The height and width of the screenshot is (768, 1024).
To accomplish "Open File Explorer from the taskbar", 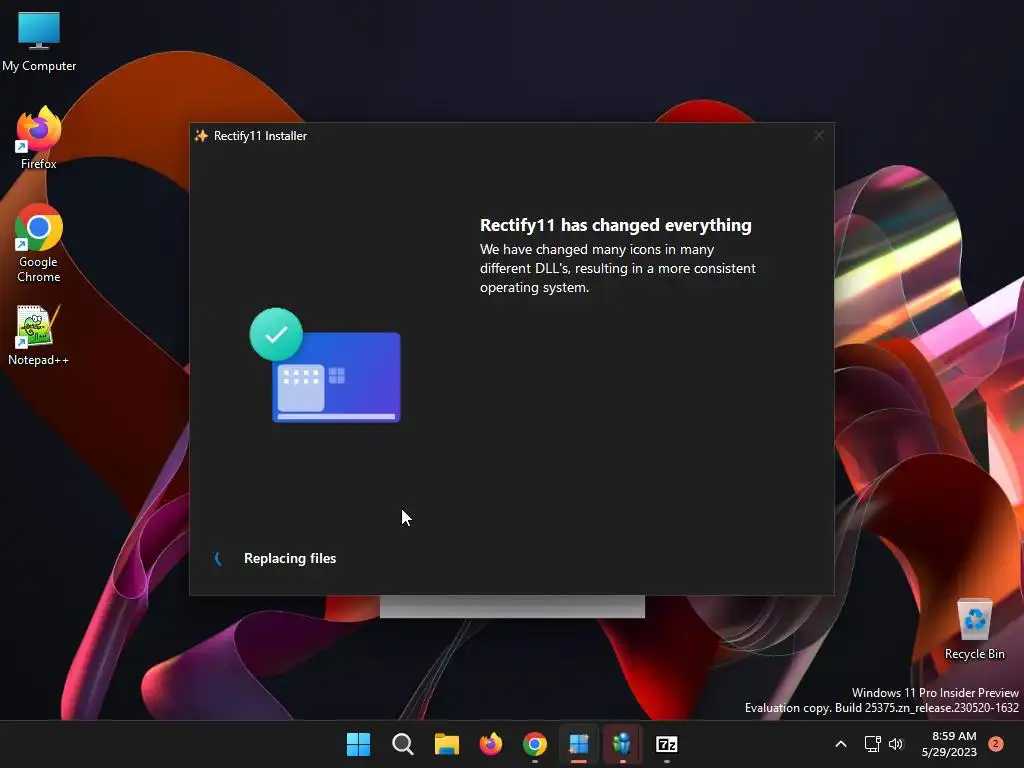I will click(x=447, y=744).
